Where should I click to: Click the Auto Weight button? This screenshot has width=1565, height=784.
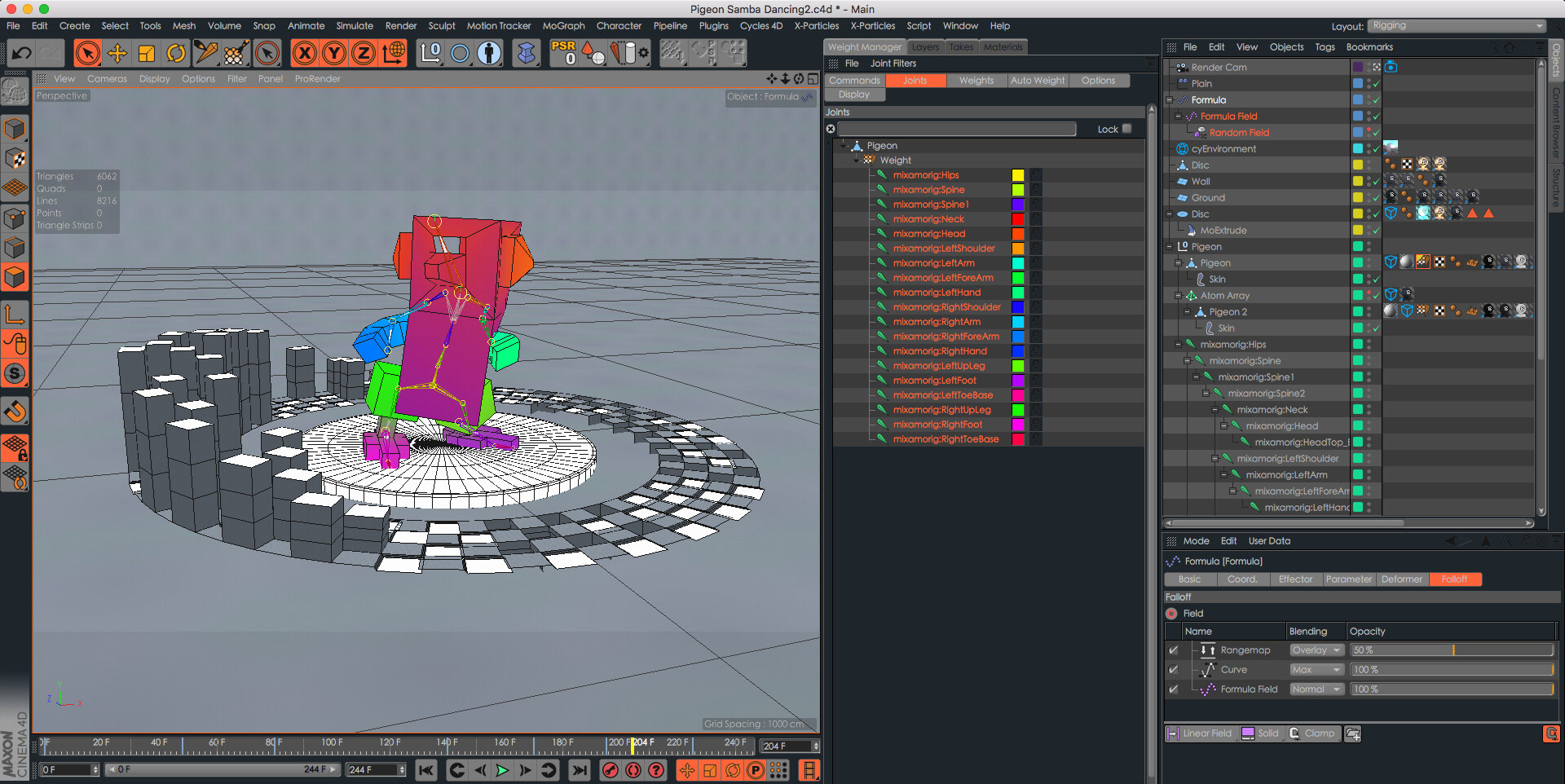pos(1037,81)
